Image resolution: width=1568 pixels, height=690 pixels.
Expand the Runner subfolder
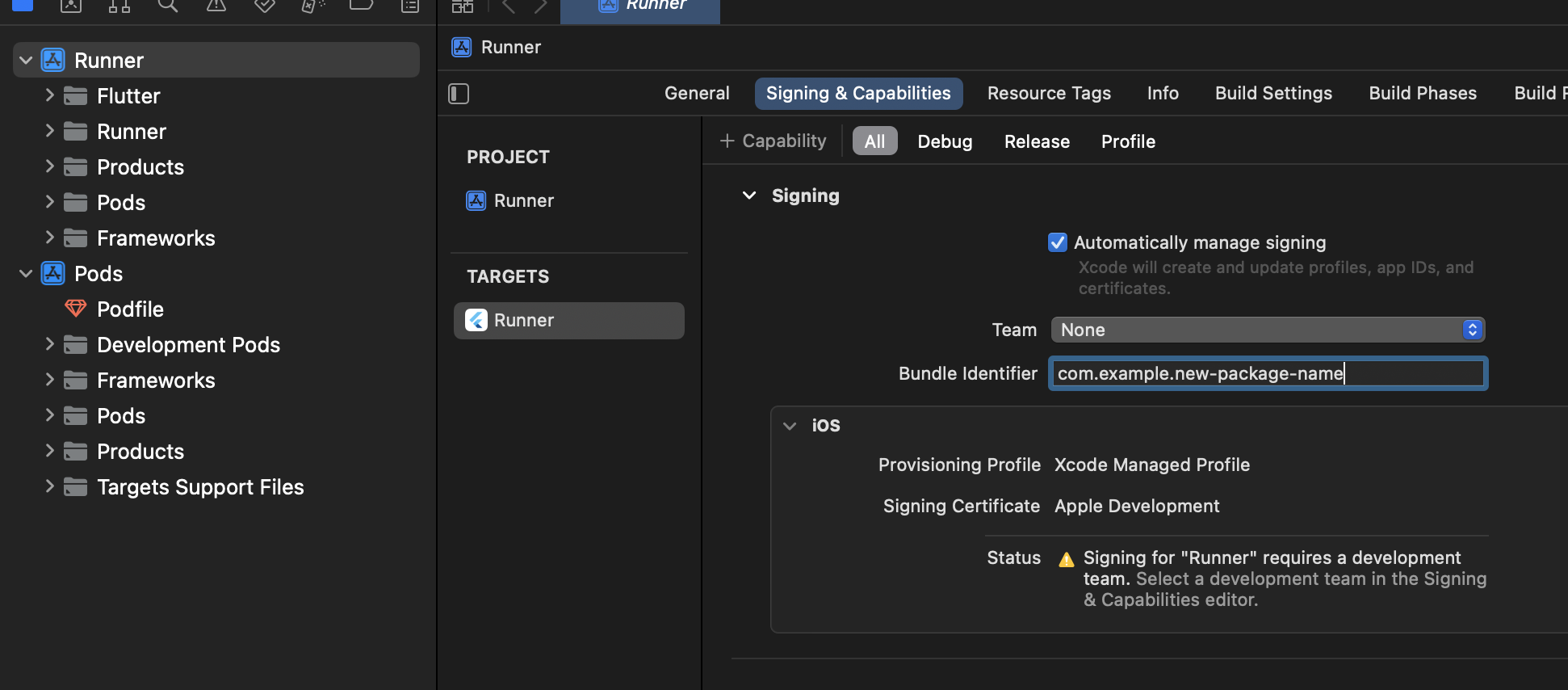pos(49,131)
